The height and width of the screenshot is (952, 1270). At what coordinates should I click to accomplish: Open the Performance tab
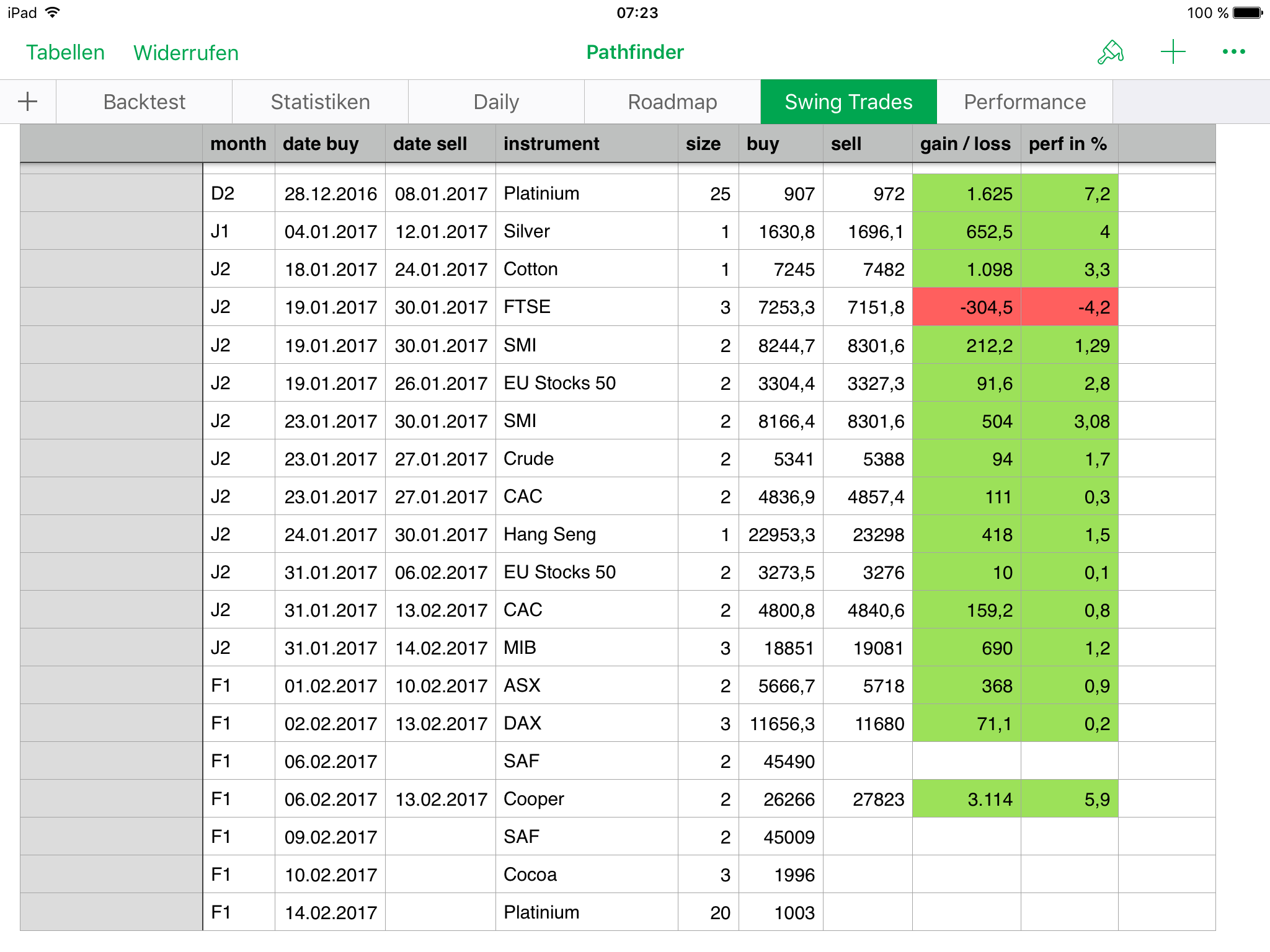coord(1024,102)
